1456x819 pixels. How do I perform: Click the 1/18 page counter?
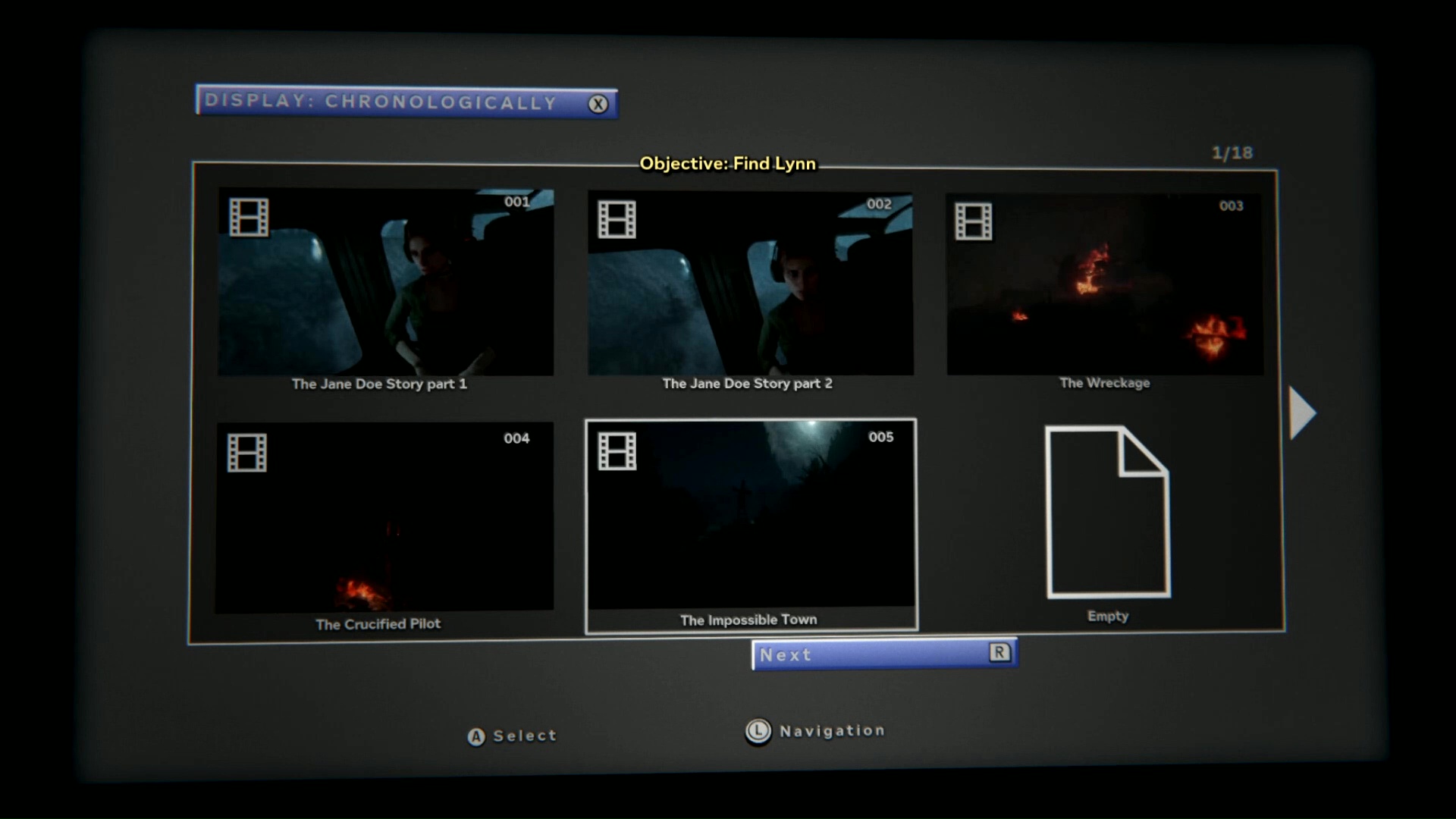1232,153
